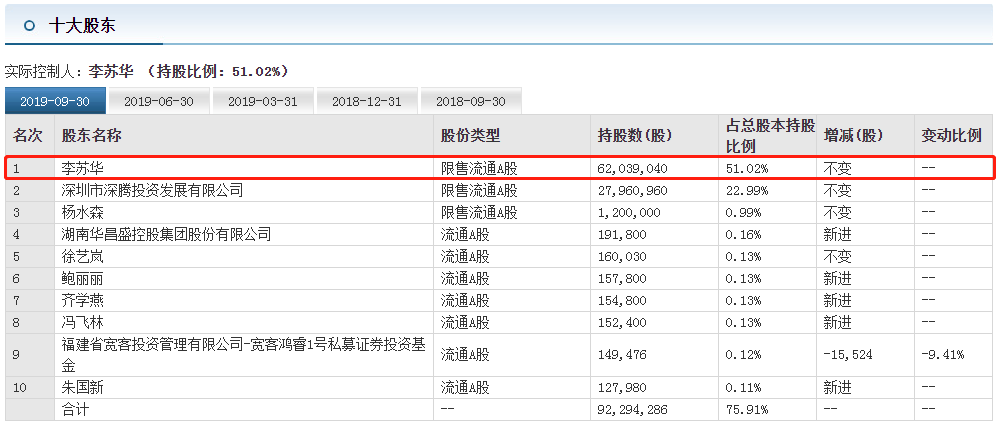The width and height of the screenshot is (997, 434).
Task: Click shareholder name 冯飞林
Action: coord(83,322)
